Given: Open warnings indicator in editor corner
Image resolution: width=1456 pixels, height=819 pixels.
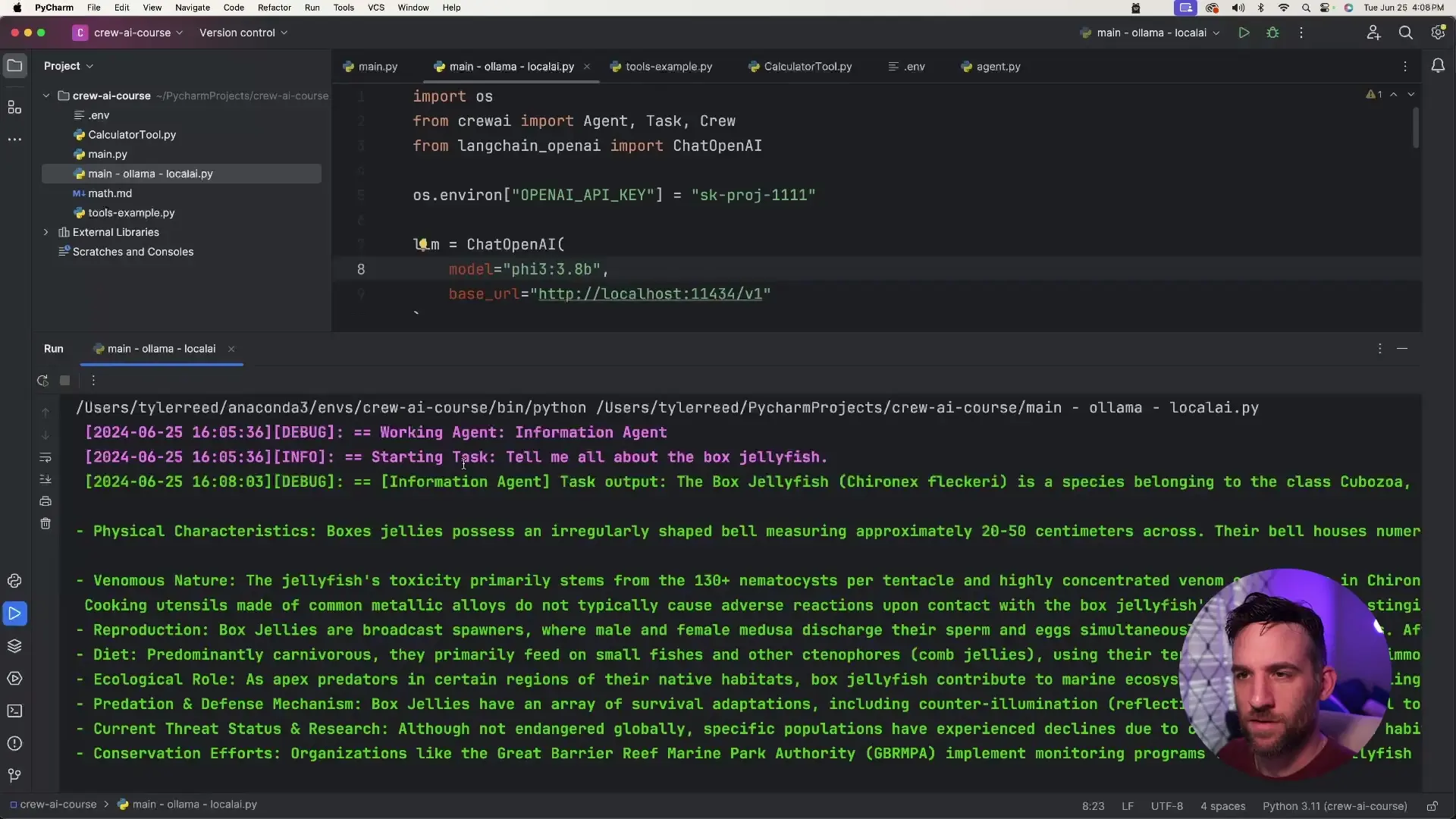Looking at the screenshot, I should [1374, 95].
